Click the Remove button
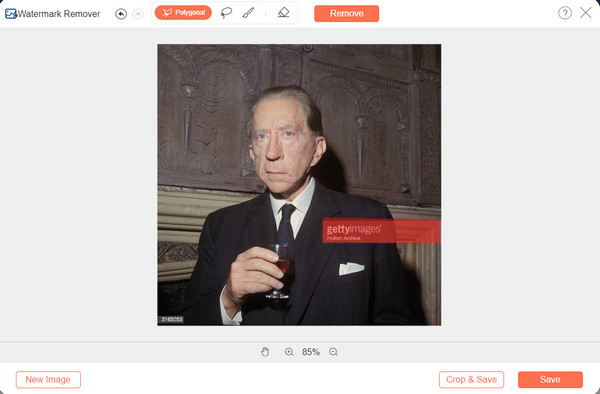This screenshot has width=600, height=394. coord(347,13)
